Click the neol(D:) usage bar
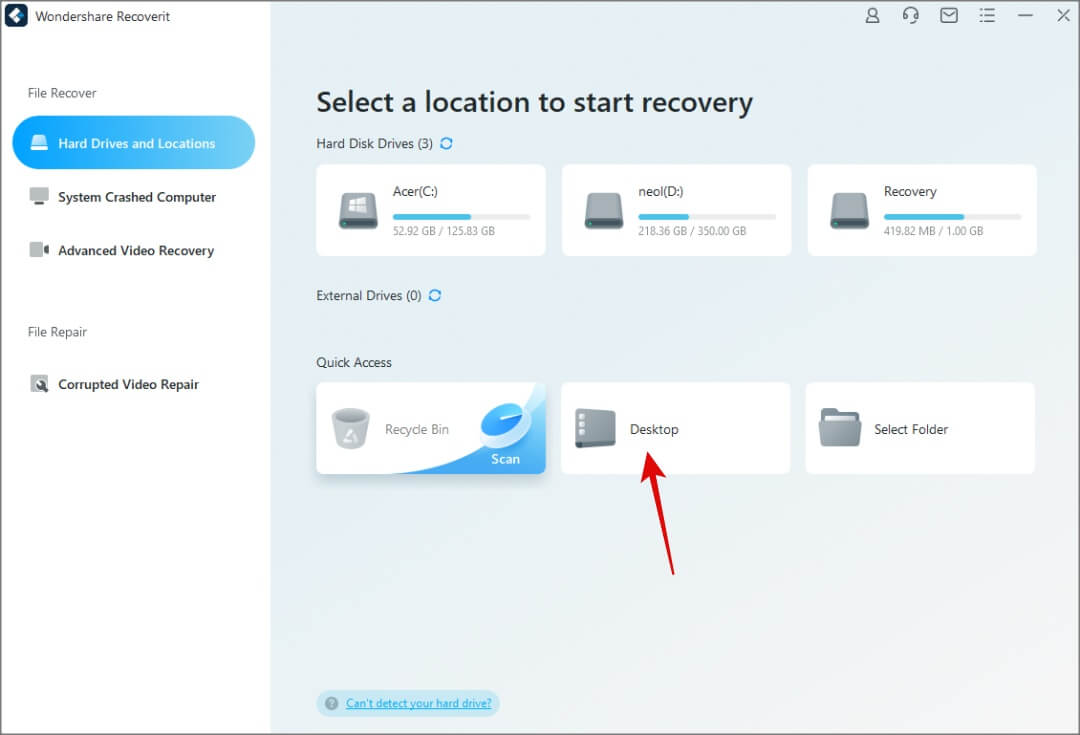1080x735 pixels. pos(707,217)
